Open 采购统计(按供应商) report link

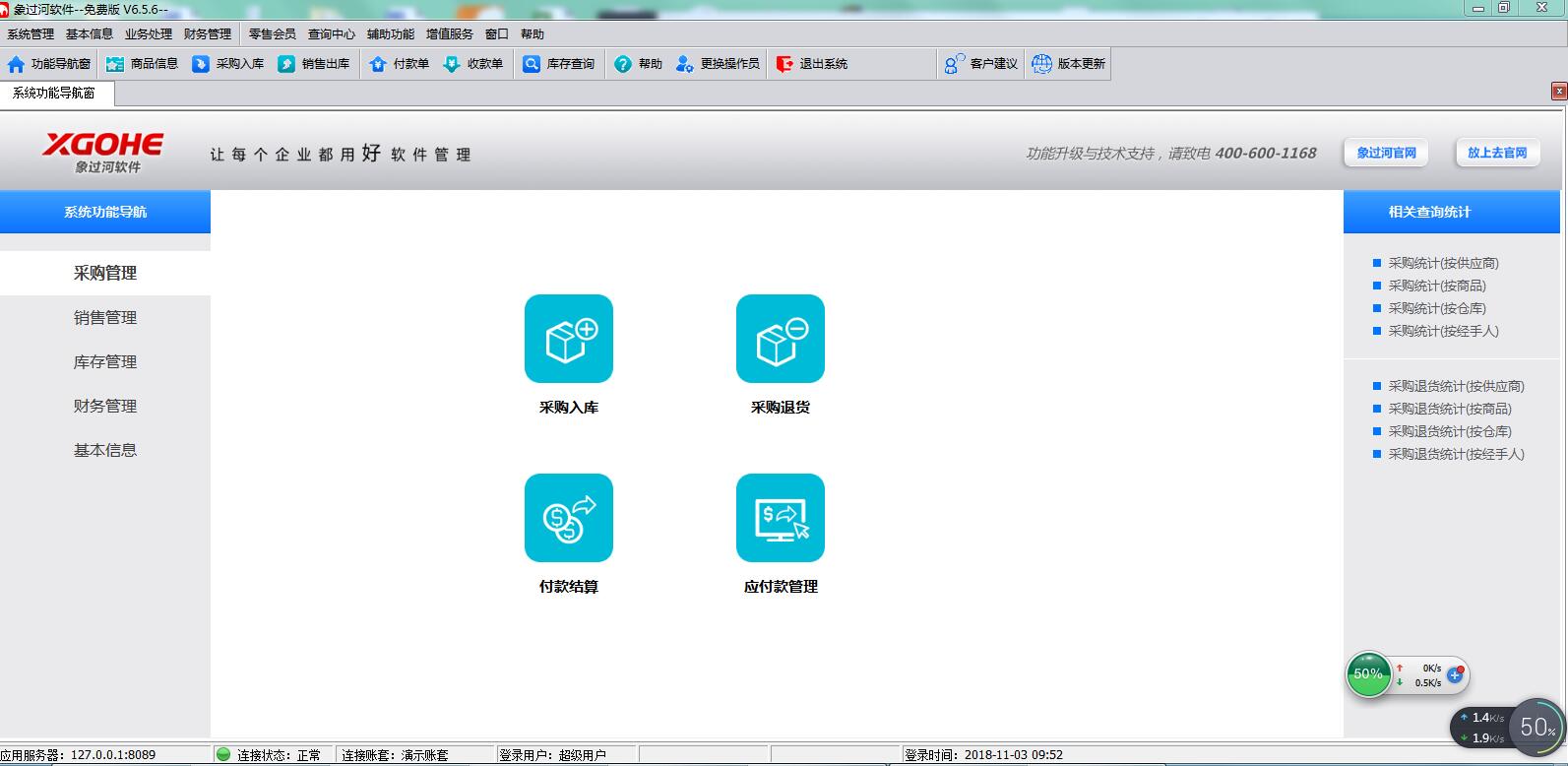[1443, 263]
